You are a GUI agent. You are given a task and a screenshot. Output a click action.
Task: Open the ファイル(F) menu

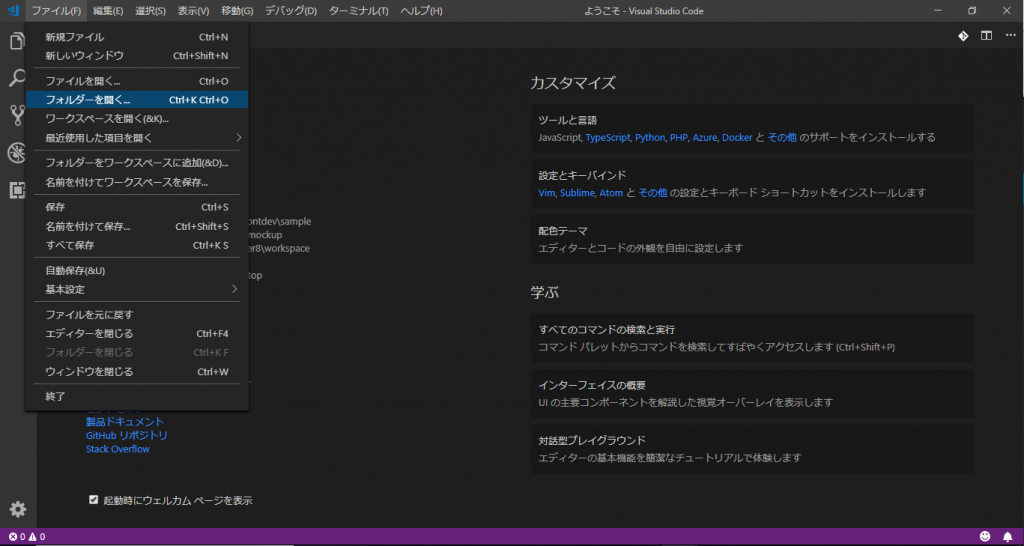pos(56,11)
